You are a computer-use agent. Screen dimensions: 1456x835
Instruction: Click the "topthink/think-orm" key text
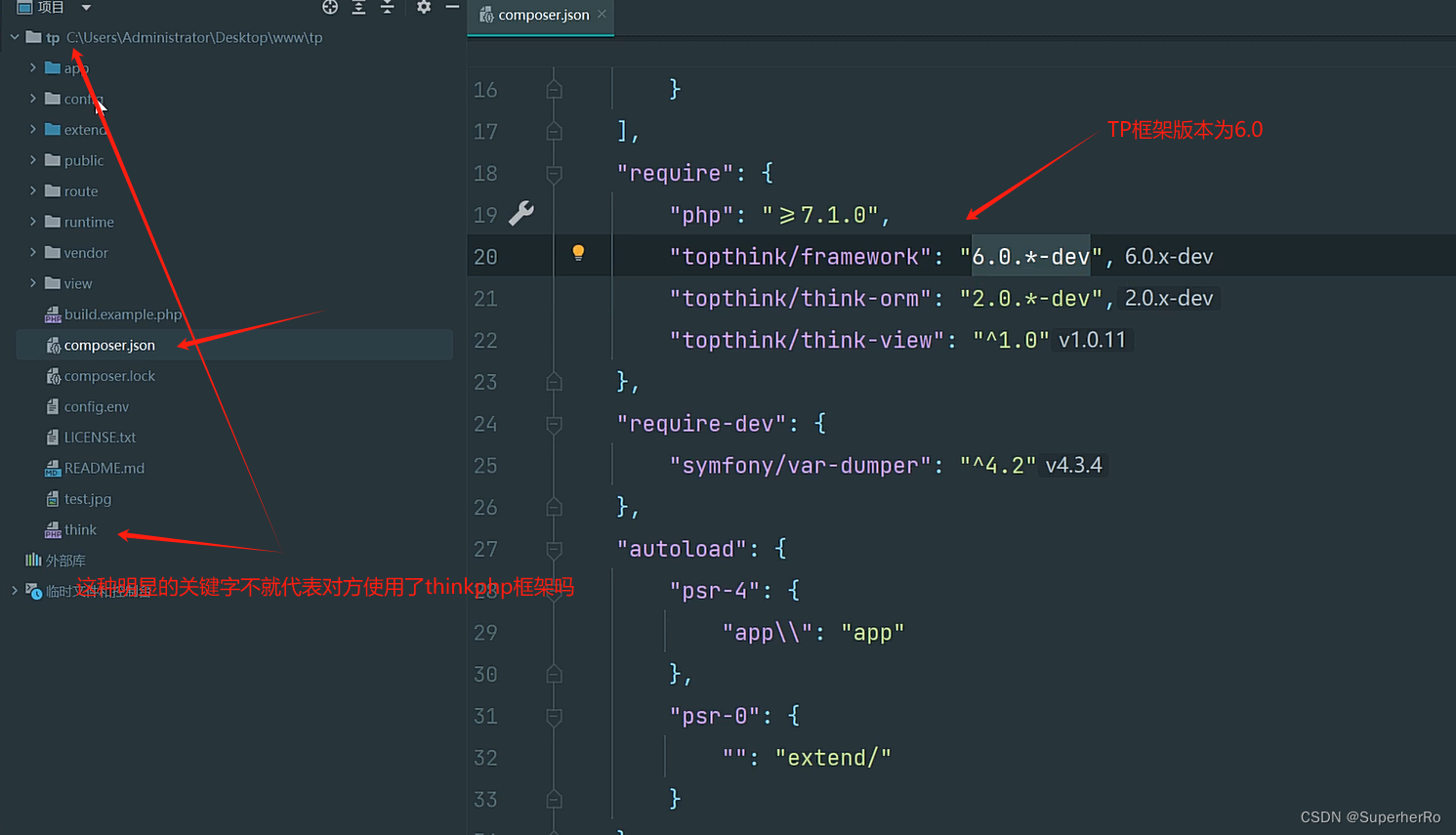tap(801, 299)
